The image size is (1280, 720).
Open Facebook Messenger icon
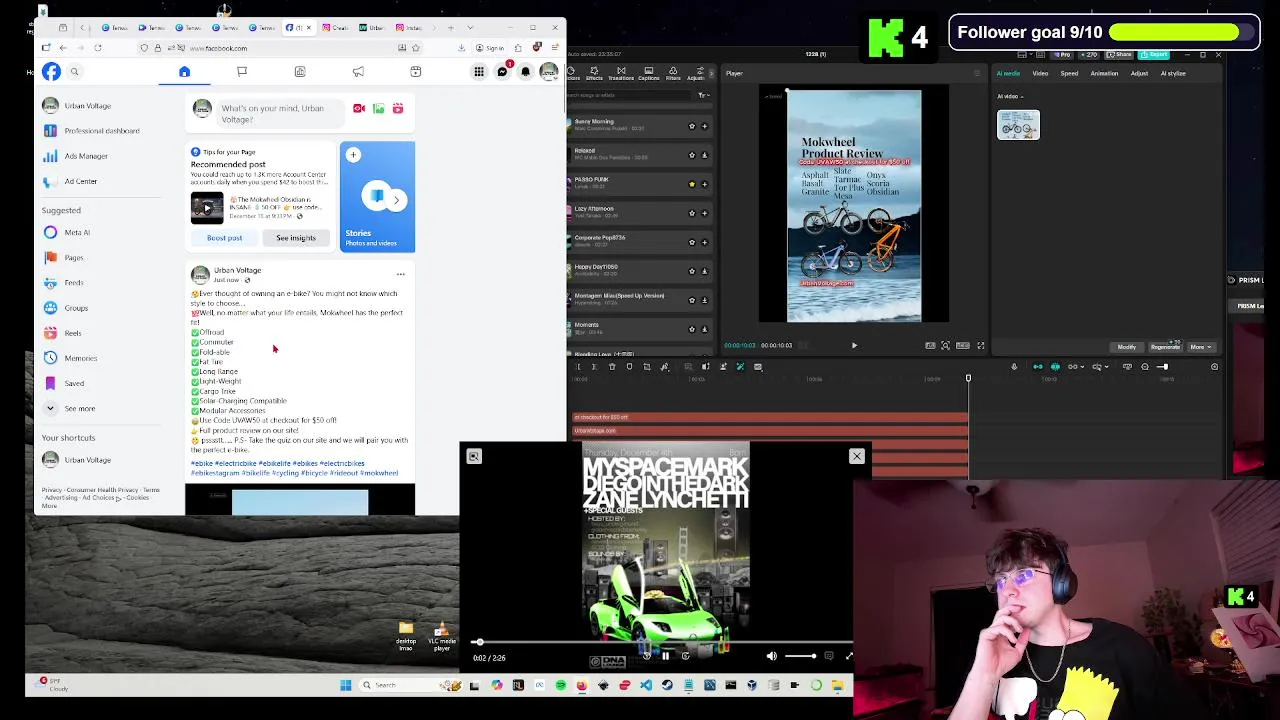tap(502, 72)
